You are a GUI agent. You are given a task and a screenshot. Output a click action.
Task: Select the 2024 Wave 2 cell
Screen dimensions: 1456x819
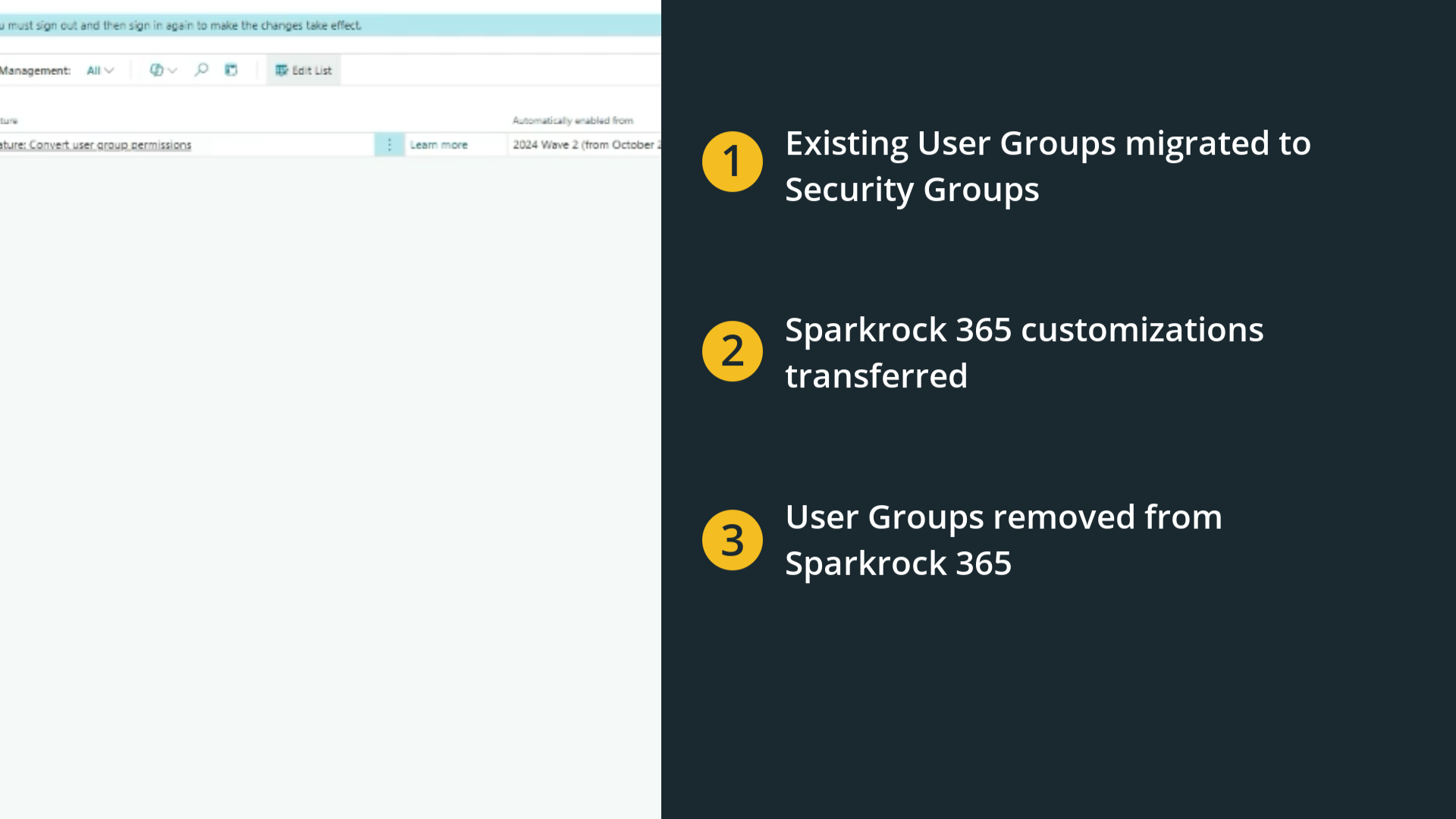(584, 145)
